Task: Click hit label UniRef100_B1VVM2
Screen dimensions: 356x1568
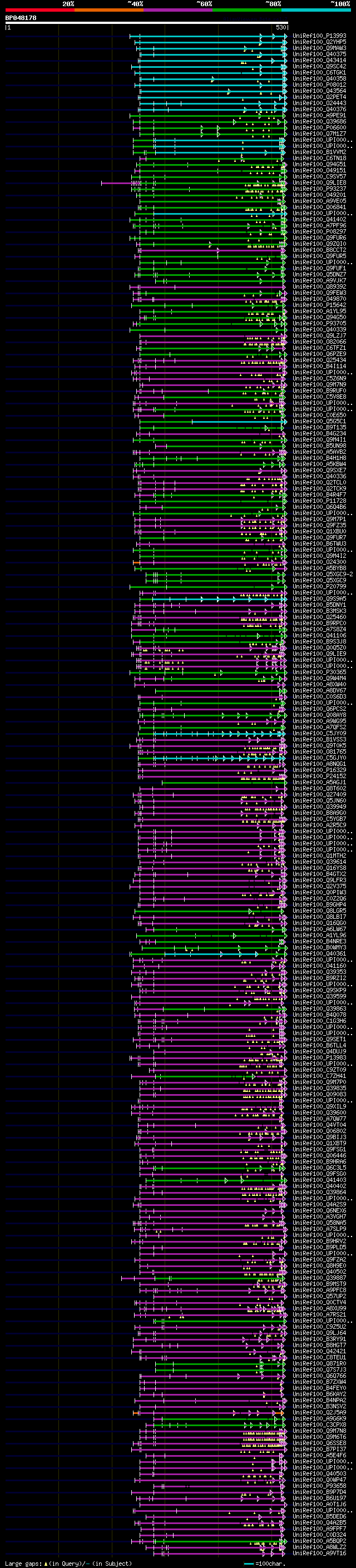Action: [319, 152]
